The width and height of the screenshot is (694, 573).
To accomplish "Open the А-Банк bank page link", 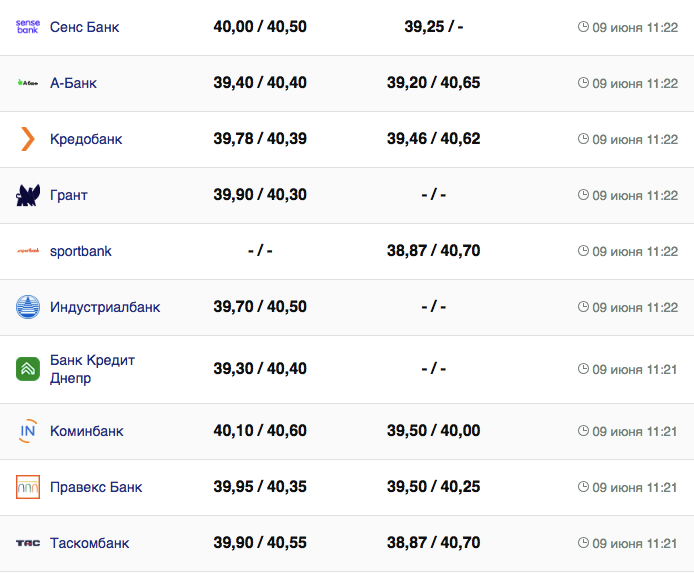I will coord(73,83).
